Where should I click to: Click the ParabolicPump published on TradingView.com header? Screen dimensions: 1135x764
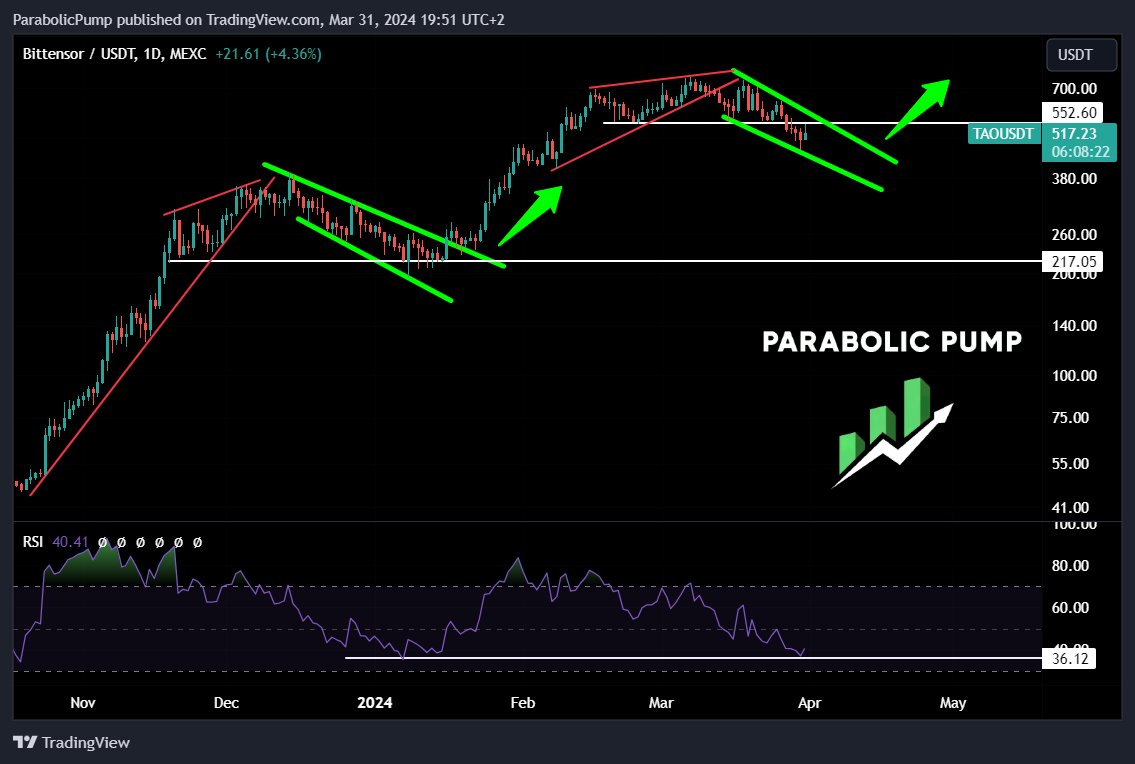258,20
